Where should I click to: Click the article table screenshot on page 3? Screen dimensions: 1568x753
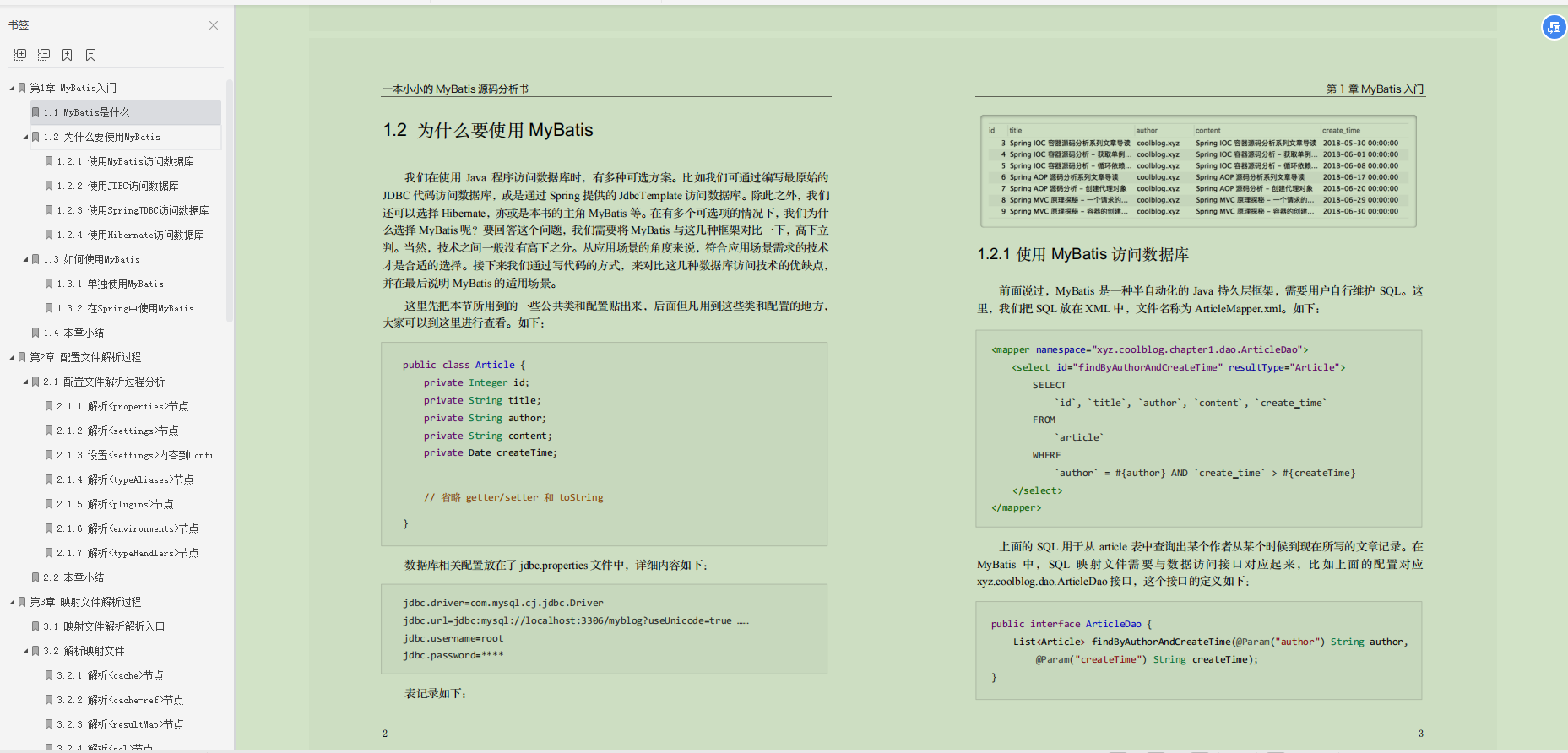(x=1198, y=171)
